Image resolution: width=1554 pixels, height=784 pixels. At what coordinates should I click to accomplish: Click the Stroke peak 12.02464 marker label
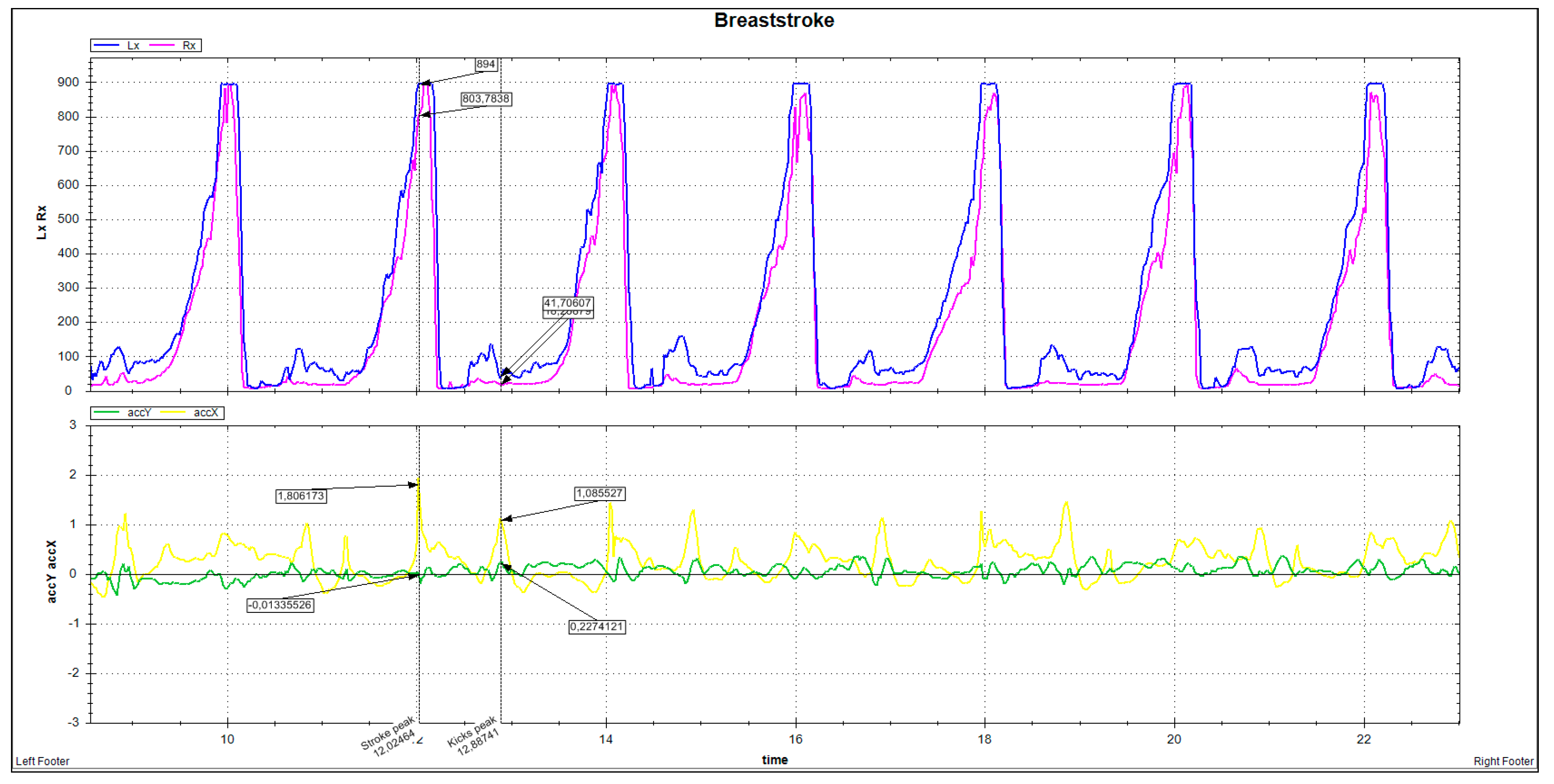point(390,736)
